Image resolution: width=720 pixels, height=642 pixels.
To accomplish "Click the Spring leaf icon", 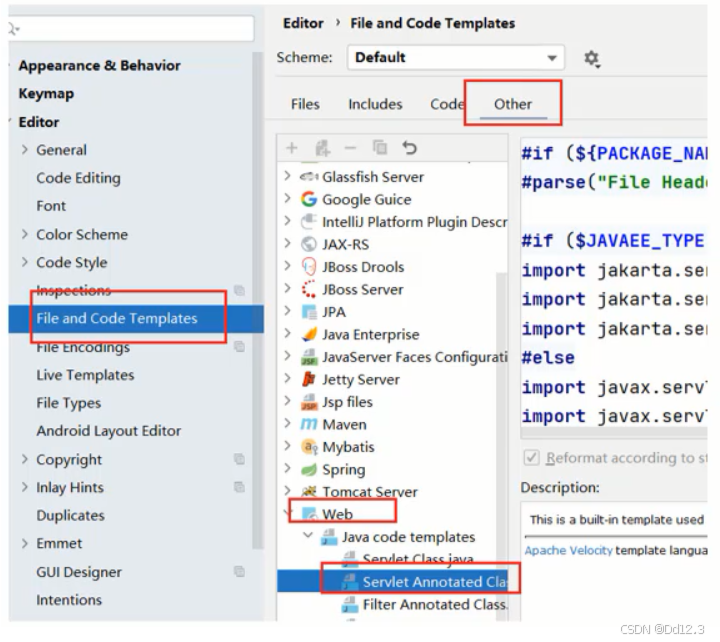I will (309, 469).
